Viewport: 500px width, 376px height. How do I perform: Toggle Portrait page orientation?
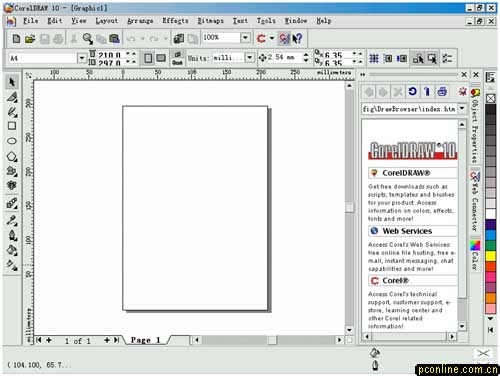point(148,58)
